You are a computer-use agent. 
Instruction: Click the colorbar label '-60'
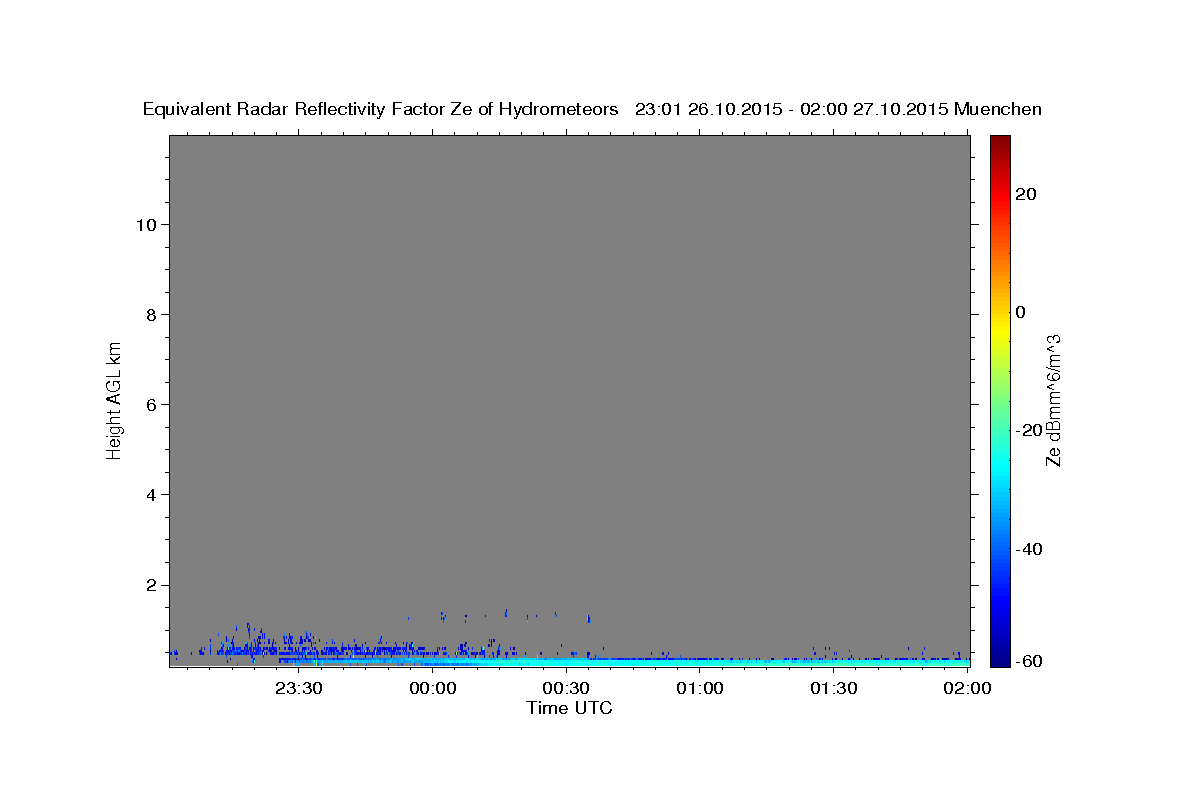tap(1029, 661)
